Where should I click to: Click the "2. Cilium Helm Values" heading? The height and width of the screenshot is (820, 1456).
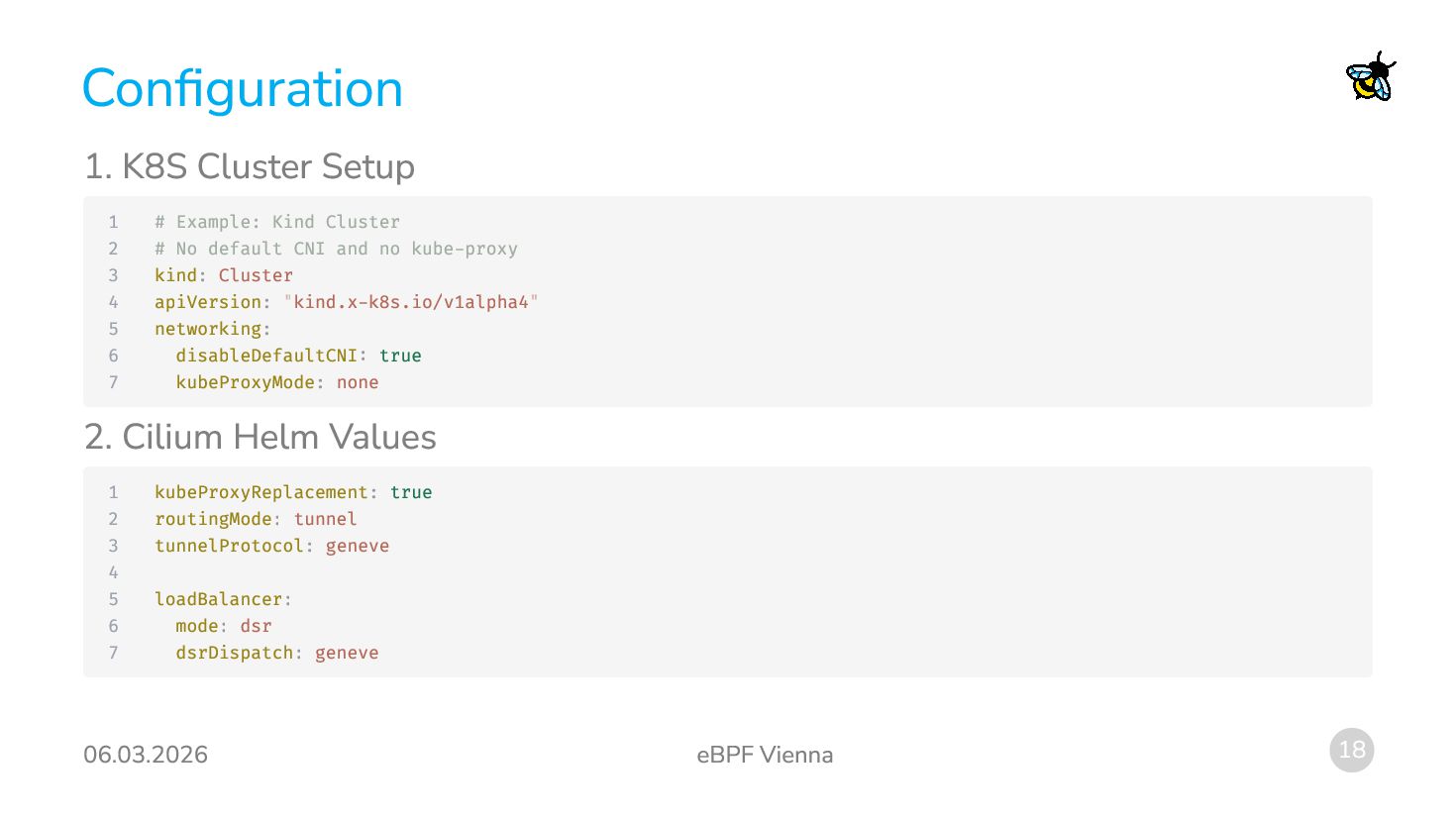point(260,437)
